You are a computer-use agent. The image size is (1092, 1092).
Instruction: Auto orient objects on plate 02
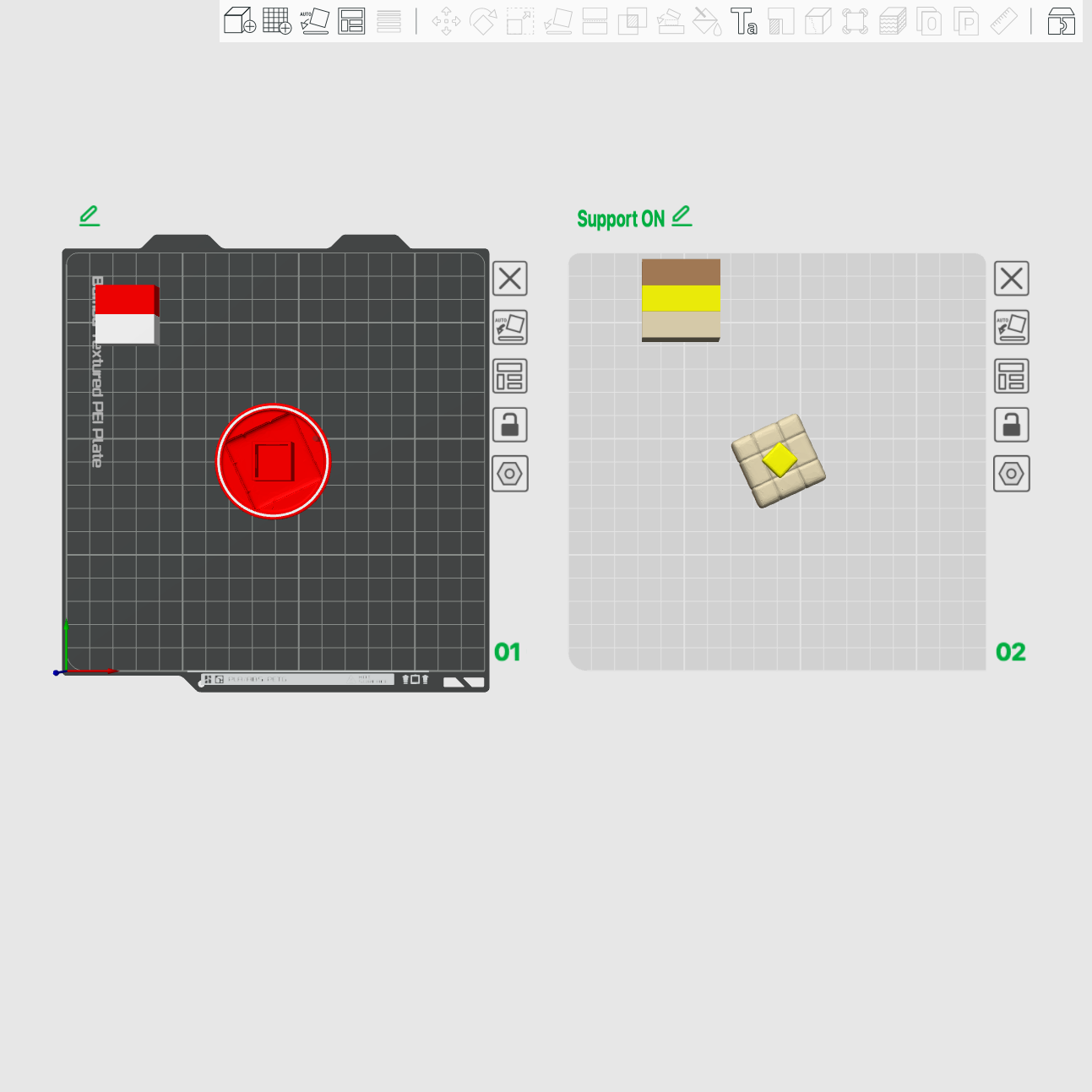coord(1012,327)
